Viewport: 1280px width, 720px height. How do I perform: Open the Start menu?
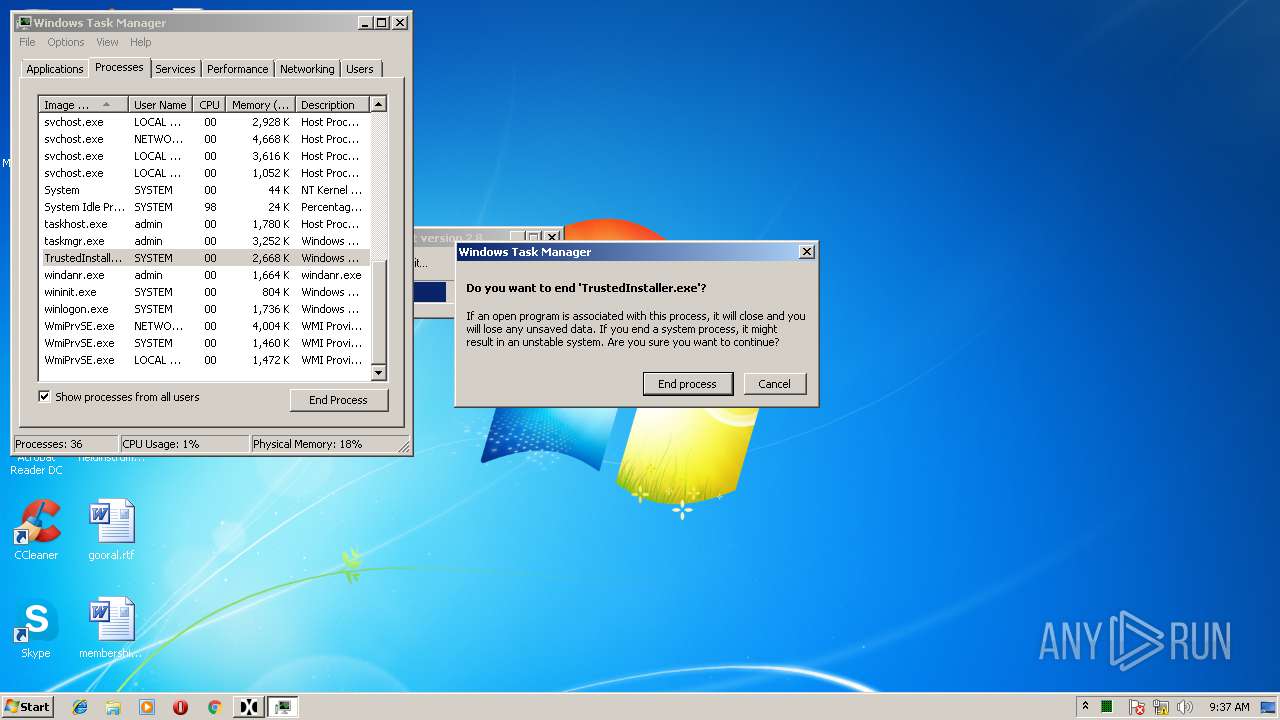pos(27,706)
